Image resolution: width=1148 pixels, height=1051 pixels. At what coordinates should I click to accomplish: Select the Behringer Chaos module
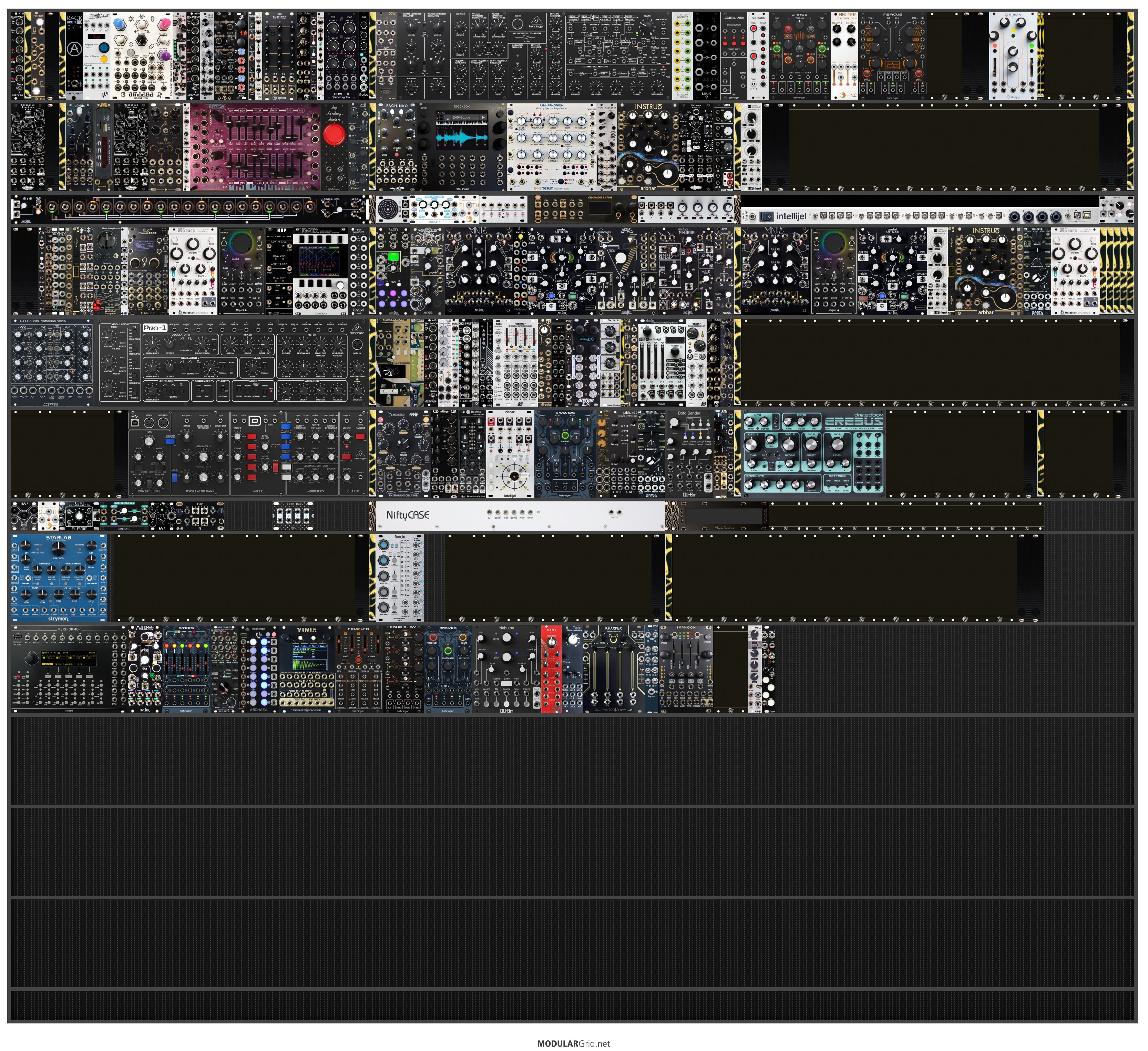pyautogui.click(x=799, y=55)
